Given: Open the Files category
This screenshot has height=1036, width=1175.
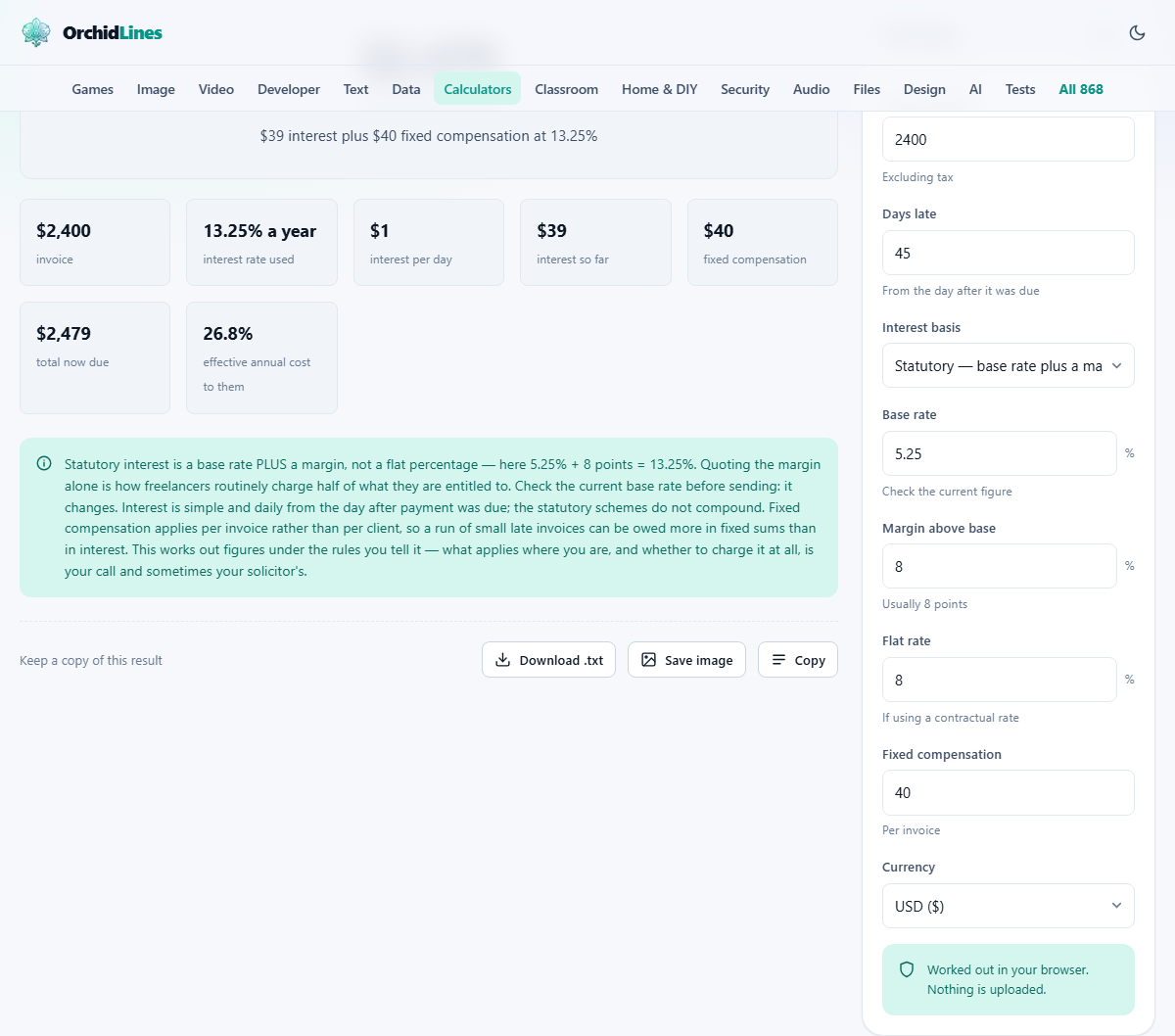Looking at the screenshot, I should (x=867, y=89).
